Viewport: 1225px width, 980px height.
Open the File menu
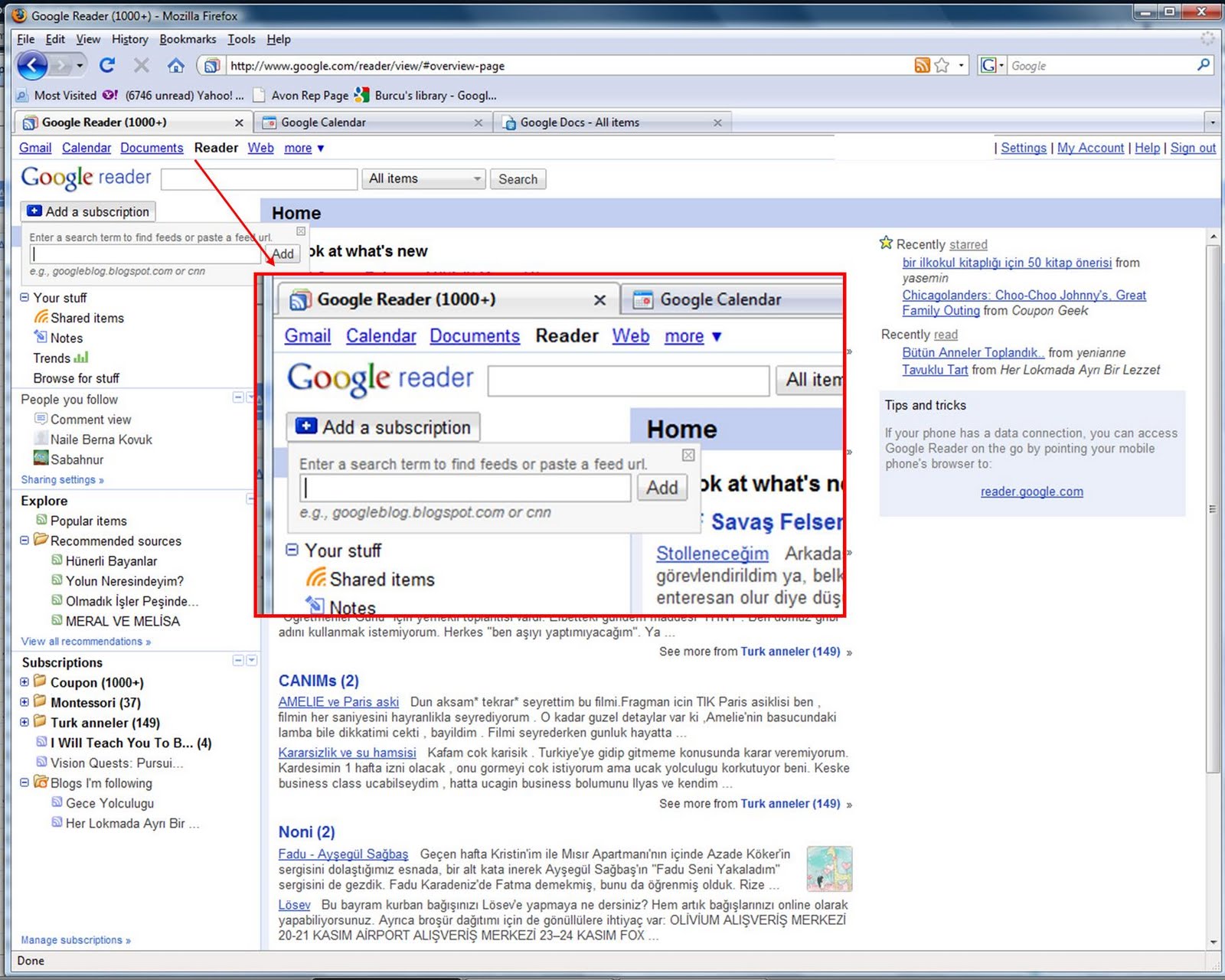(25, 39)
